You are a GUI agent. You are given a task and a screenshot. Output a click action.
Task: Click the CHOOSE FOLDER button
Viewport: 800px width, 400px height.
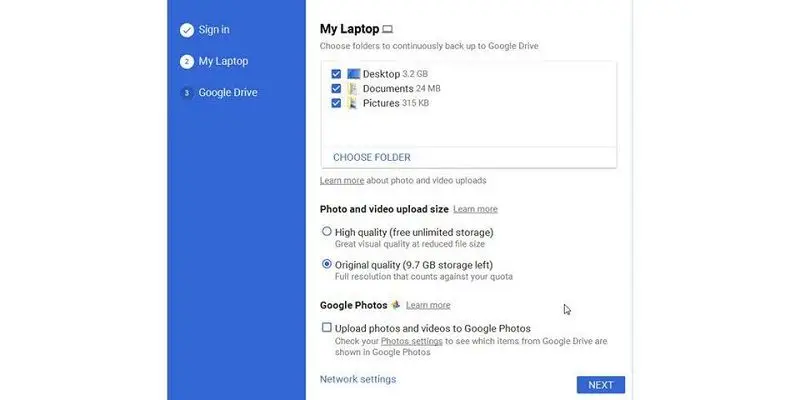(x=372, y=158)
